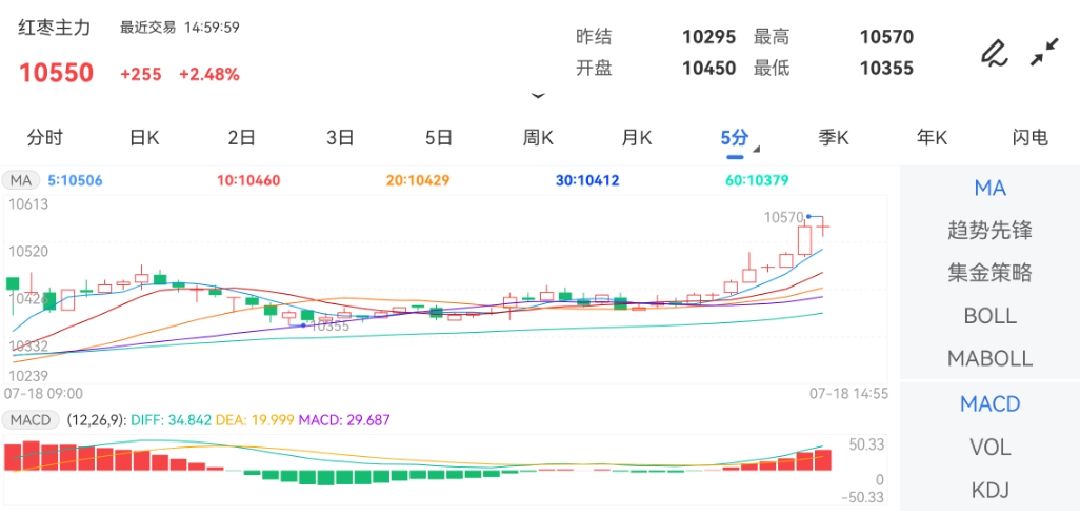Switch to the 日K tab
Image resolution: width=1080 pixels, height=511 pixels.
144,137
